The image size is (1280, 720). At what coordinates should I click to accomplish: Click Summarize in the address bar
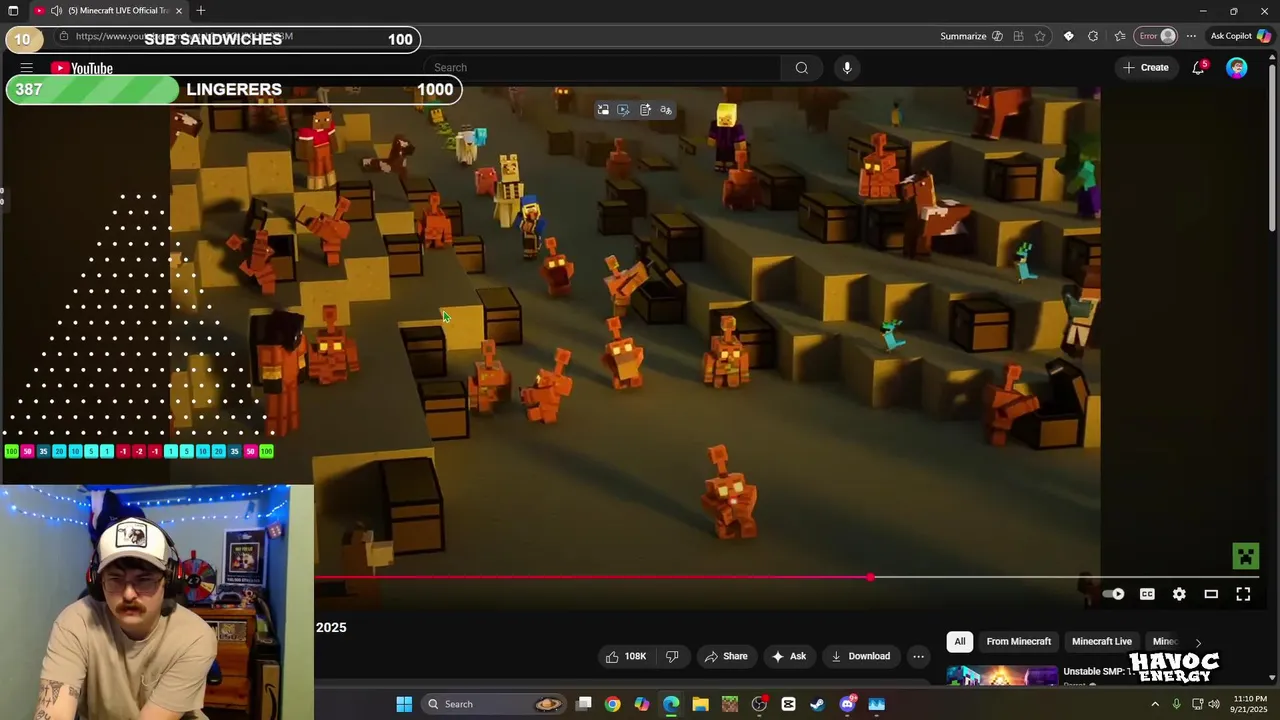[971, 36]
